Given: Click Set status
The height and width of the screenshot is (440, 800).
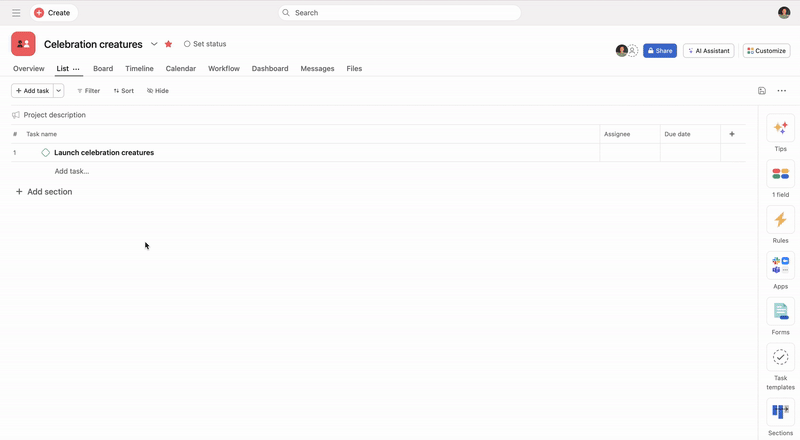Looking at the screenshot, I should (x=205, y=44).
